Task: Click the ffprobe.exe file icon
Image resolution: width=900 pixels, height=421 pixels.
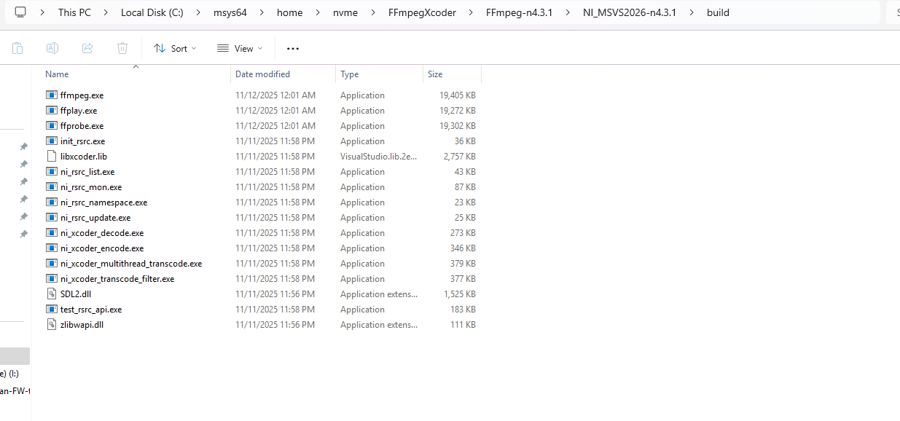Action: tap(52, 126)
